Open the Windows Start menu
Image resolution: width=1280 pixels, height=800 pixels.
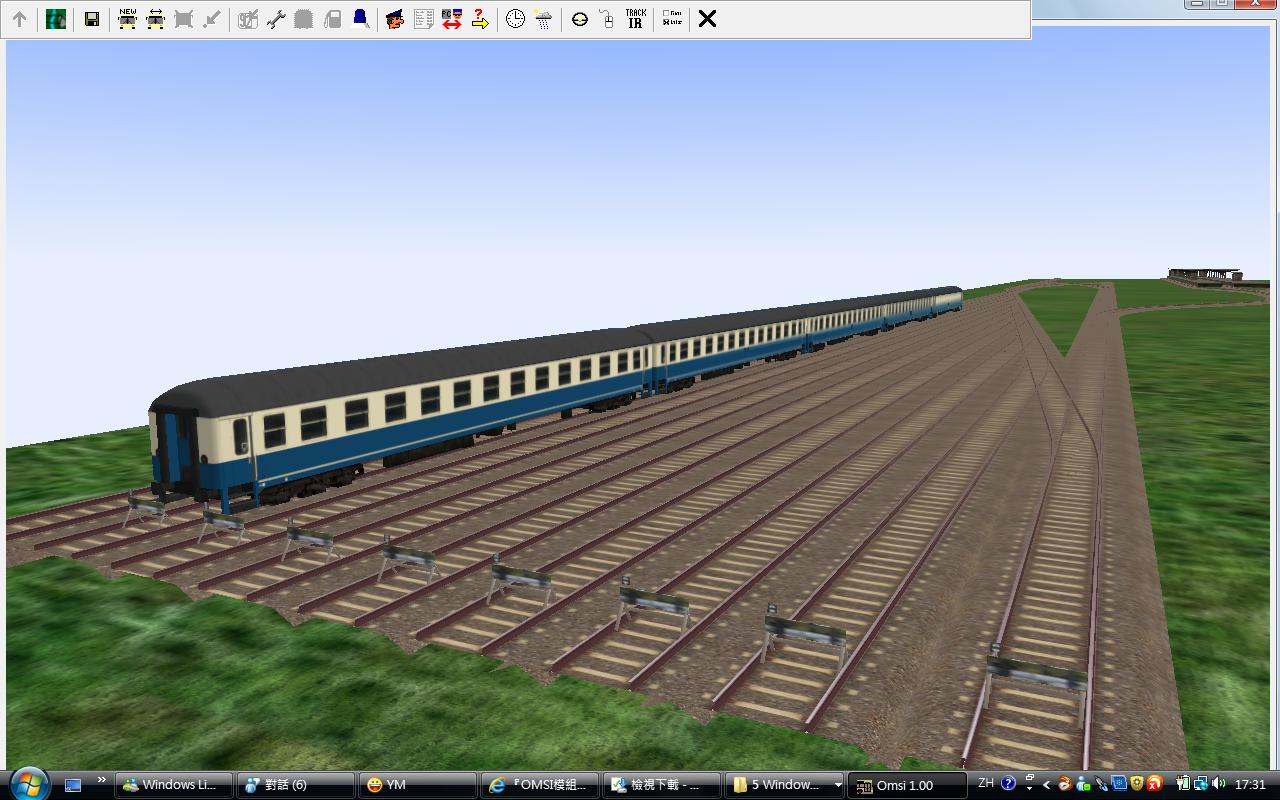click(x=28, y=784)
